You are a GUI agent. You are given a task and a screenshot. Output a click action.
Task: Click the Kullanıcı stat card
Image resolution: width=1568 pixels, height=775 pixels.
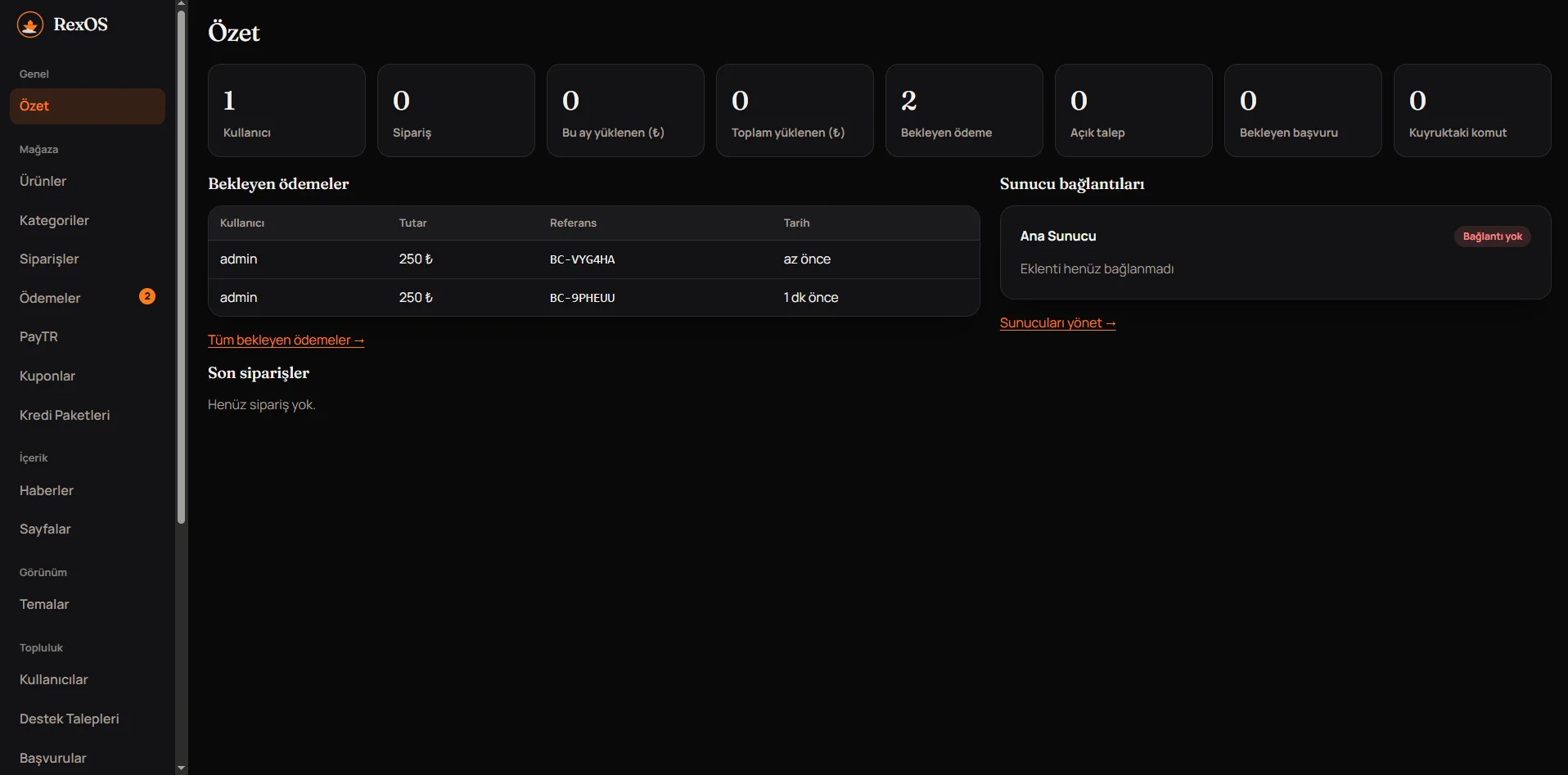(x=286, y=110)
